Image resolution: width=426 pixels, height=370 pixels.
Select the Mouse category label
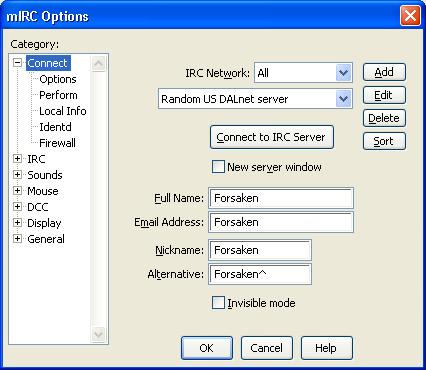coord(43,191)
